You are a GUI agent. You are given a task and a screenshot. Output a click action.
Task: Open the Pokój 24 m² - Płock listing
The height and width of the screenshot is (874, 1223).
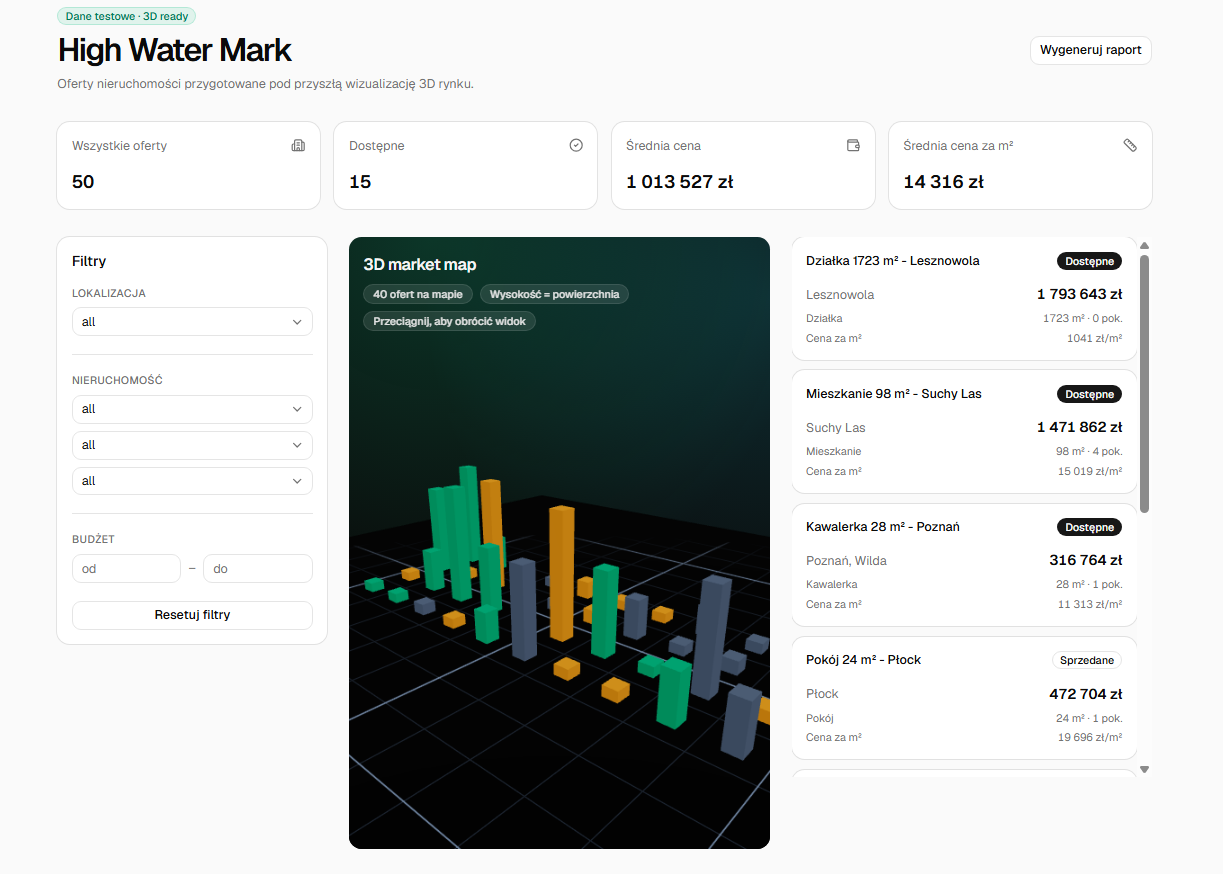point(964,698)
